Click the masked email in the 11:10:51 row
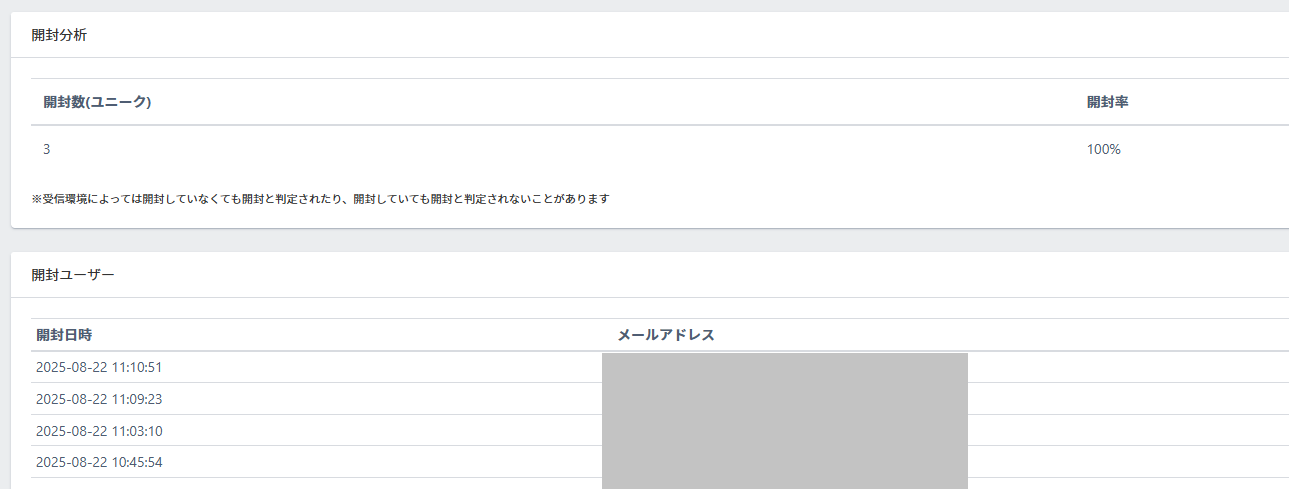The width and height of the screenshot is (1289, 489). (784, 367)
